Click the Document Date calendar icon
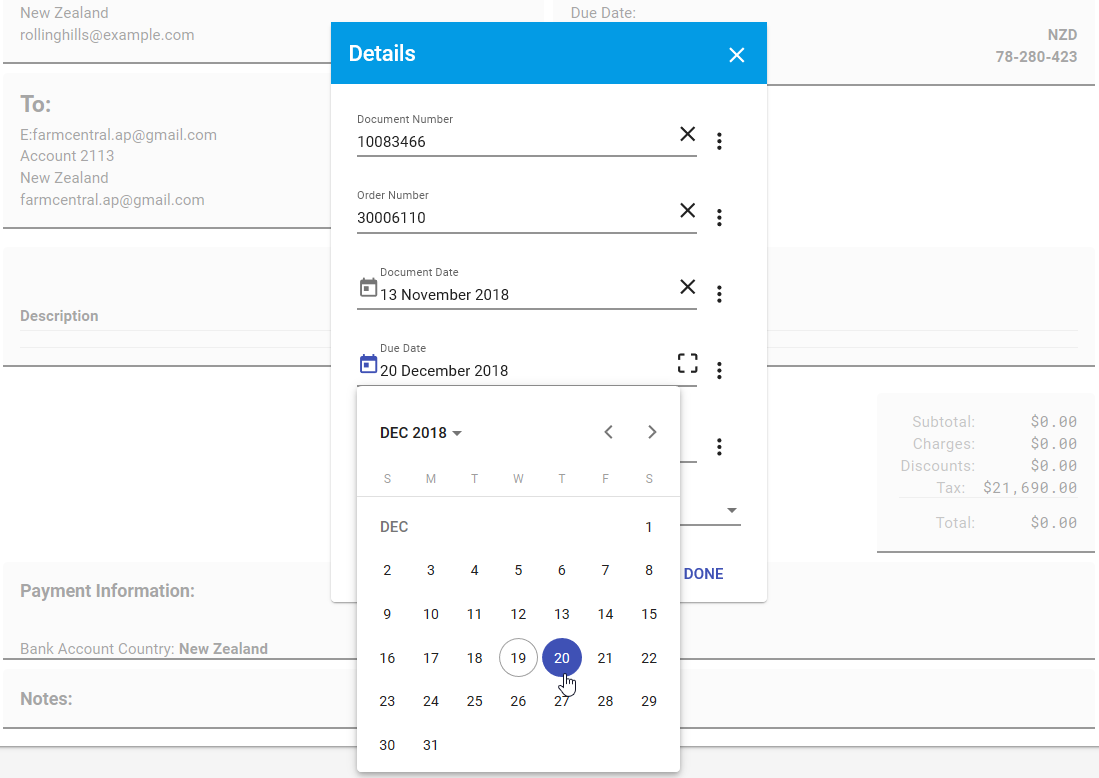This screenshot has height=778, width=1099. 368,288
